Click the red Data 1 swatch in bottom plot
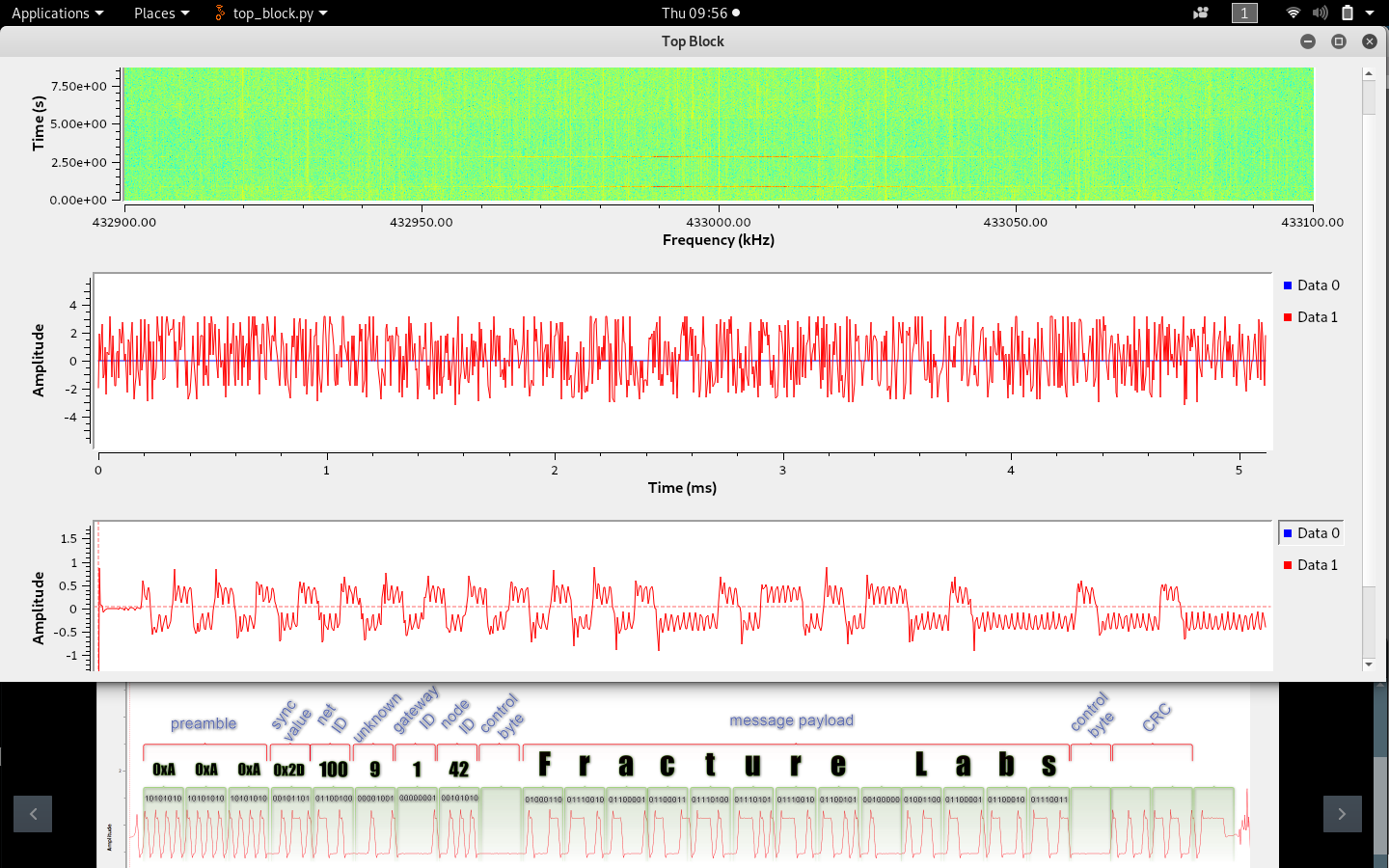This screenshot has width=1389, height=868. tap(1288, 565)
